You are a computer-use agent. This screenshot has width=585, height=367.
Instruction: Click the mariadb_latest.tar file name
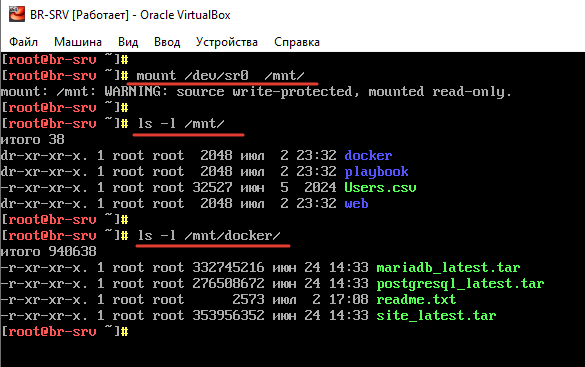pyautogui.click(x=448, y=267)
